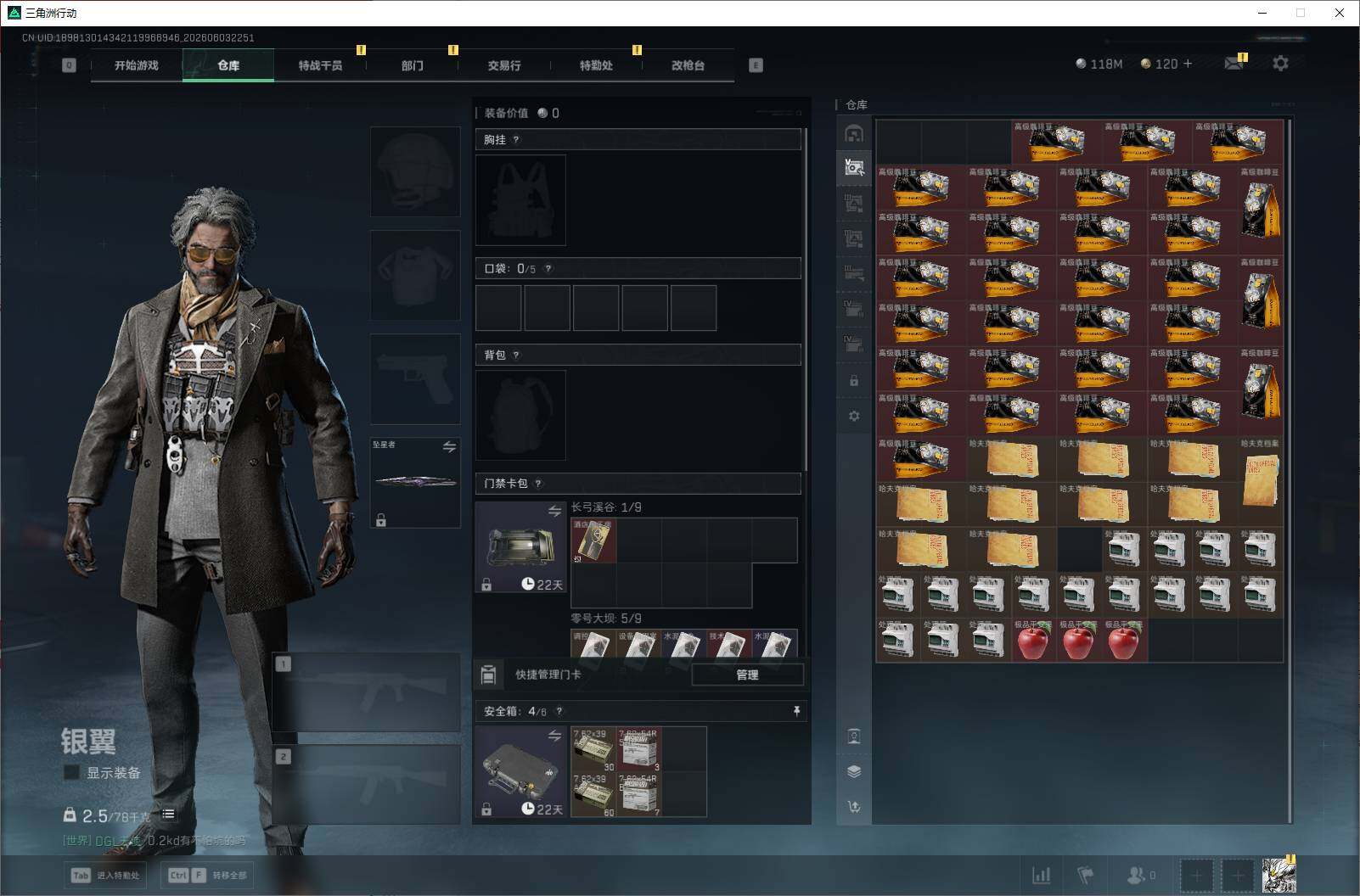Click the 快捷管理门卡 card icon
Viewport: 1360px width, 896px height.
click(x=488, y=675)
